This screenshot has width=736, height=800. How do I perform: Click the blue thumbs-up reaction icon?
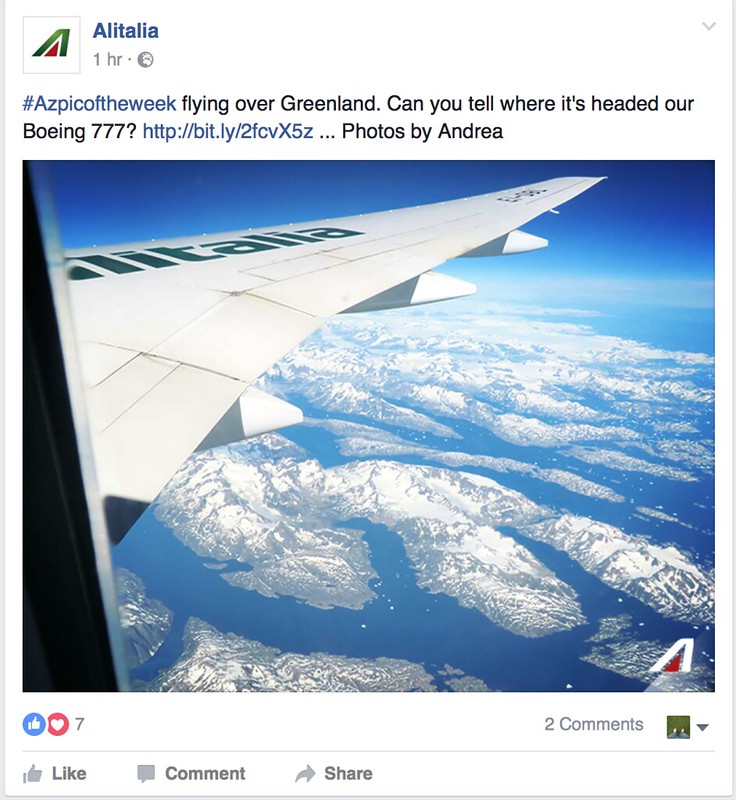tap(34, 724)
